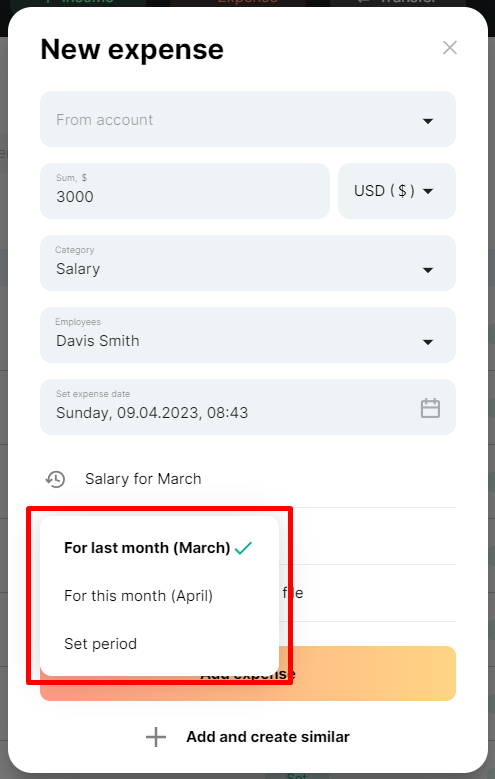The image size is (495, 779).
Task: Click Add and create similar
Action: coord(268,737)
